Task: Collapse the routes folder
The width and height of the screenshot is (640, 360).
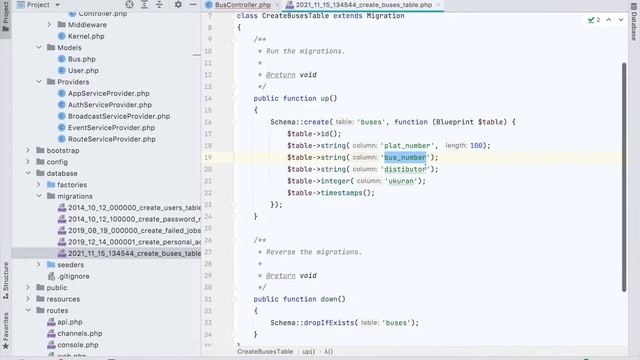Action: pos(28,310)
